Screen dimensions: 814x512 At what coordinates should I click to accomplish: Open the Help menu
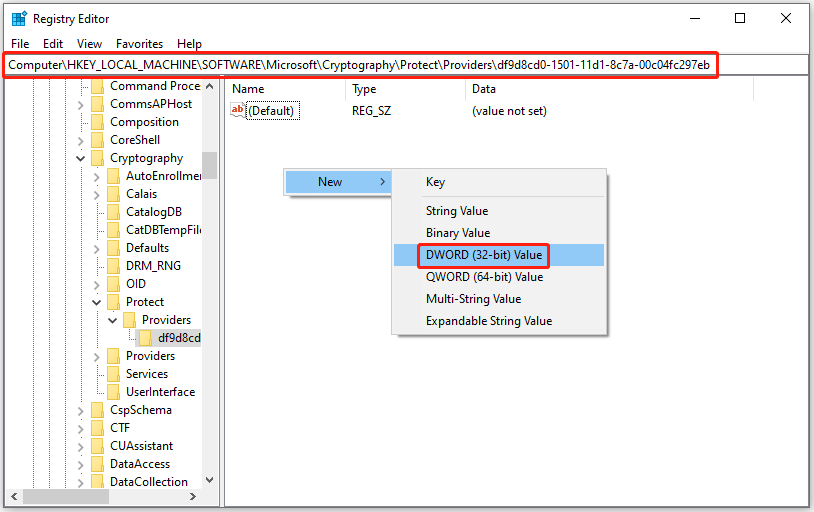click(x=189, y=44)
